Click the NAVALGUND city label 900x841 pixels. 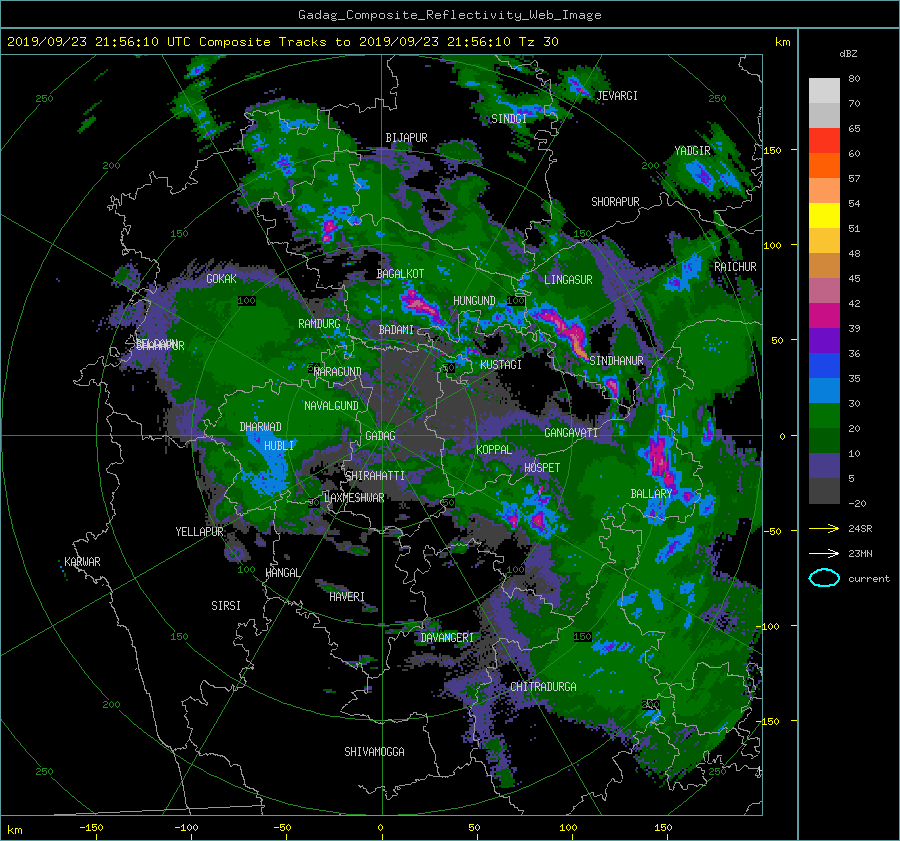[x=331, y=406]
